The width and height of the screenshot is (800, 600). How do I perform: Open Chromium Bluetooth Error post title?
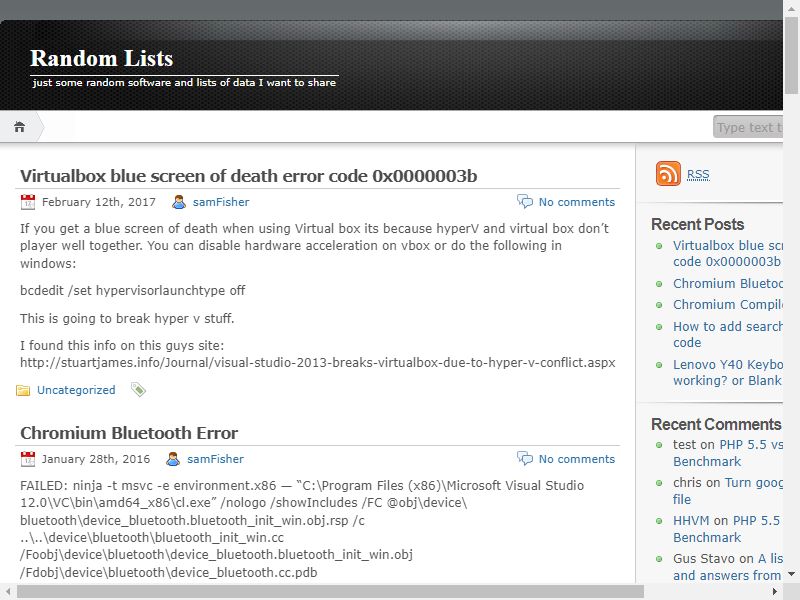129,433
